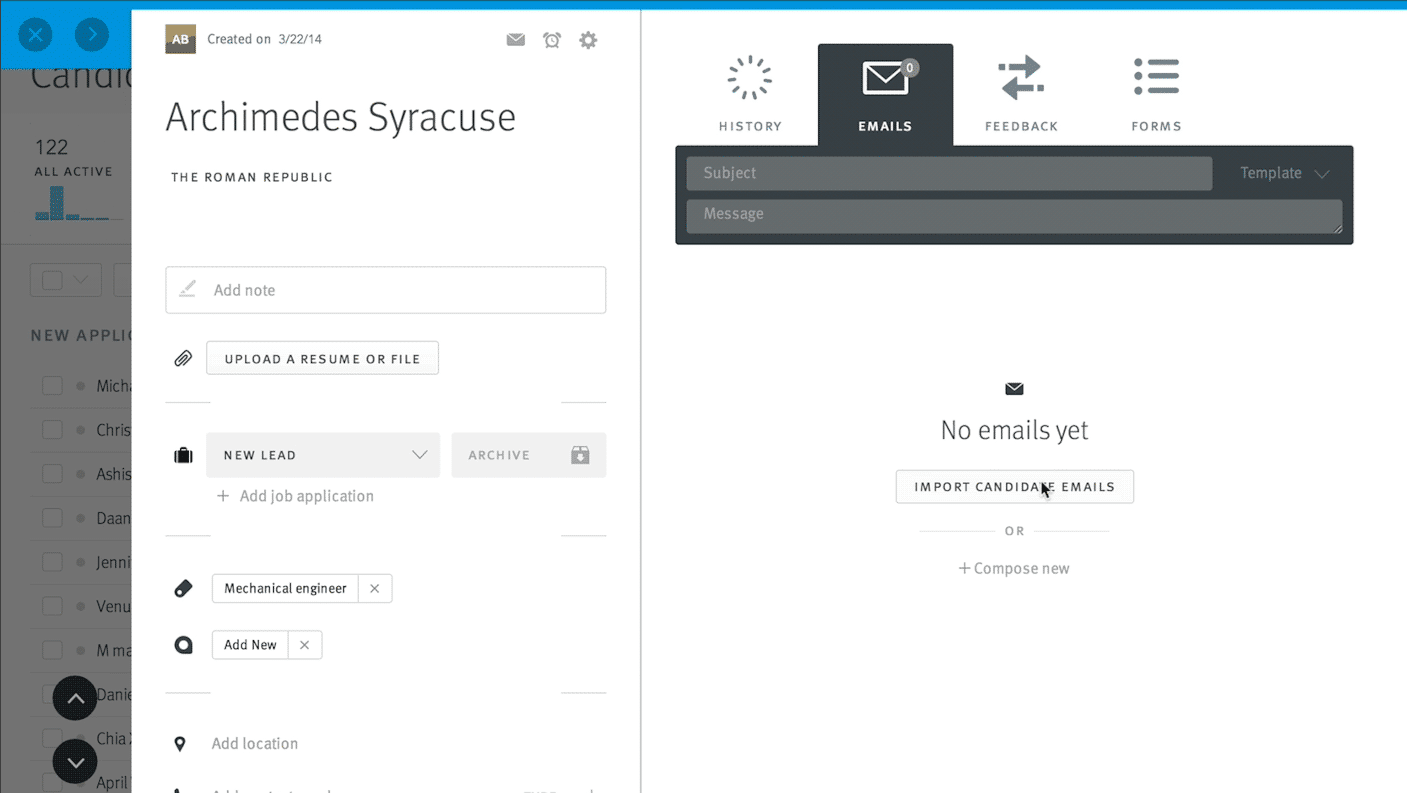This screenshot has height=793, width=1407.
Task: Click the Add location field
Action: pos(255,744)
